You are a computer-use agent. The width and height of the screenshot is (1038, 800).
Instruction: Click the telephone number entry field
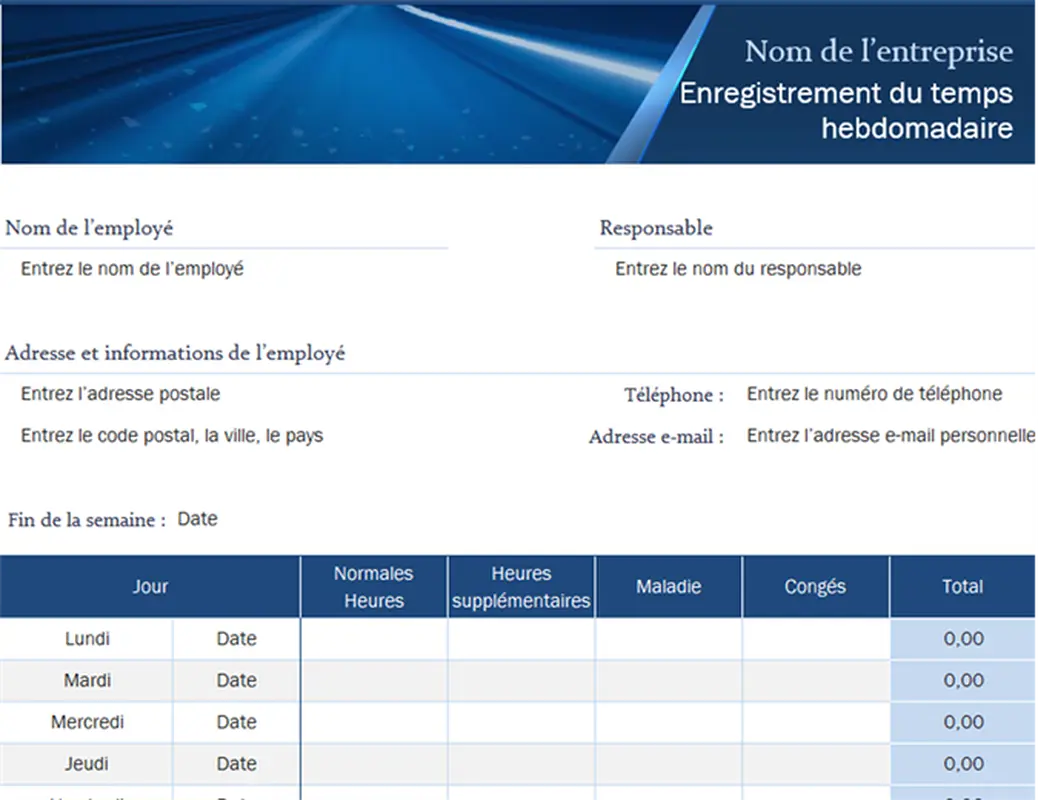click(873, 393)
